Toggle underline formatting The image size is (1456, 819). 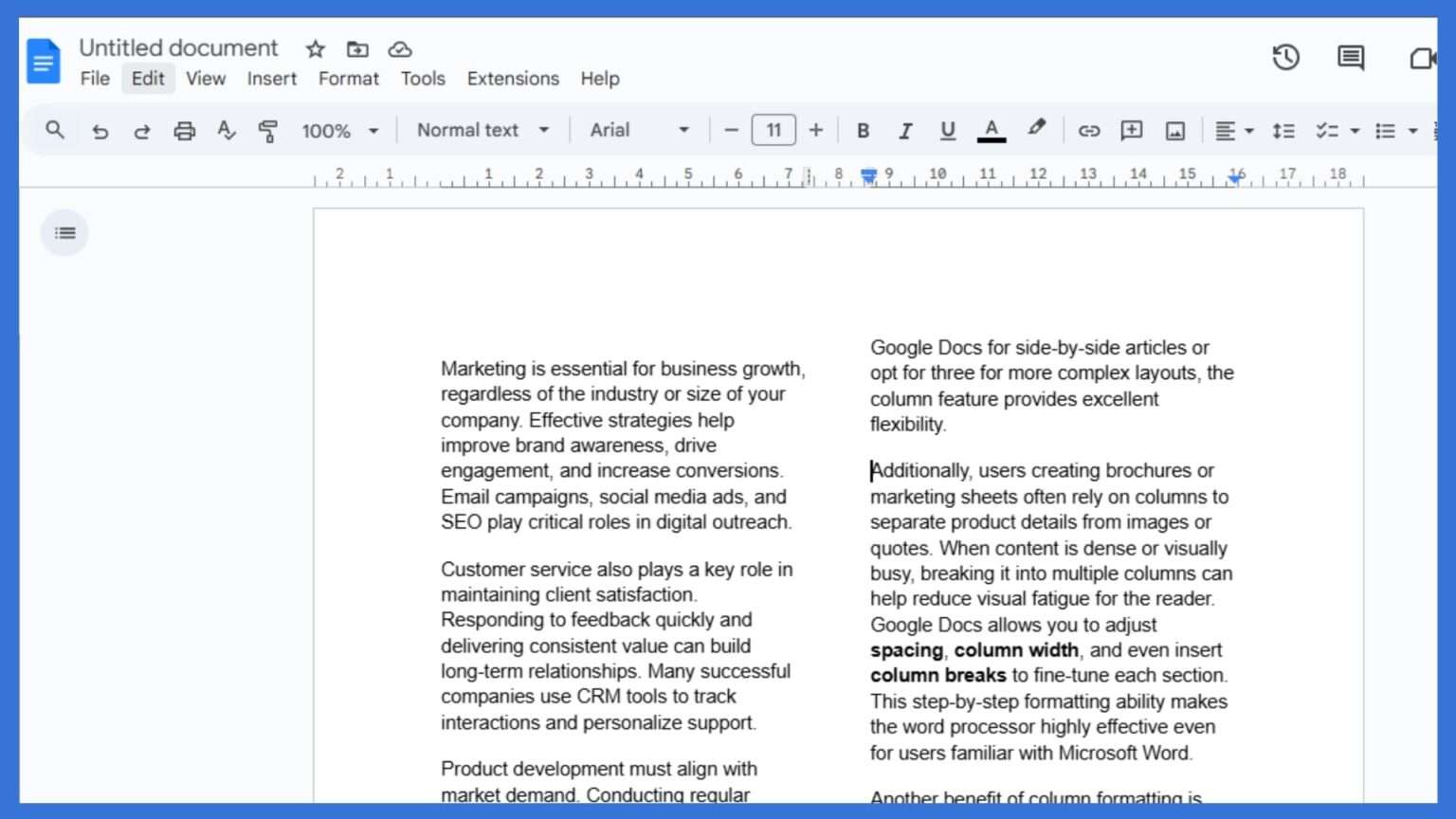(x=947, y=130)
